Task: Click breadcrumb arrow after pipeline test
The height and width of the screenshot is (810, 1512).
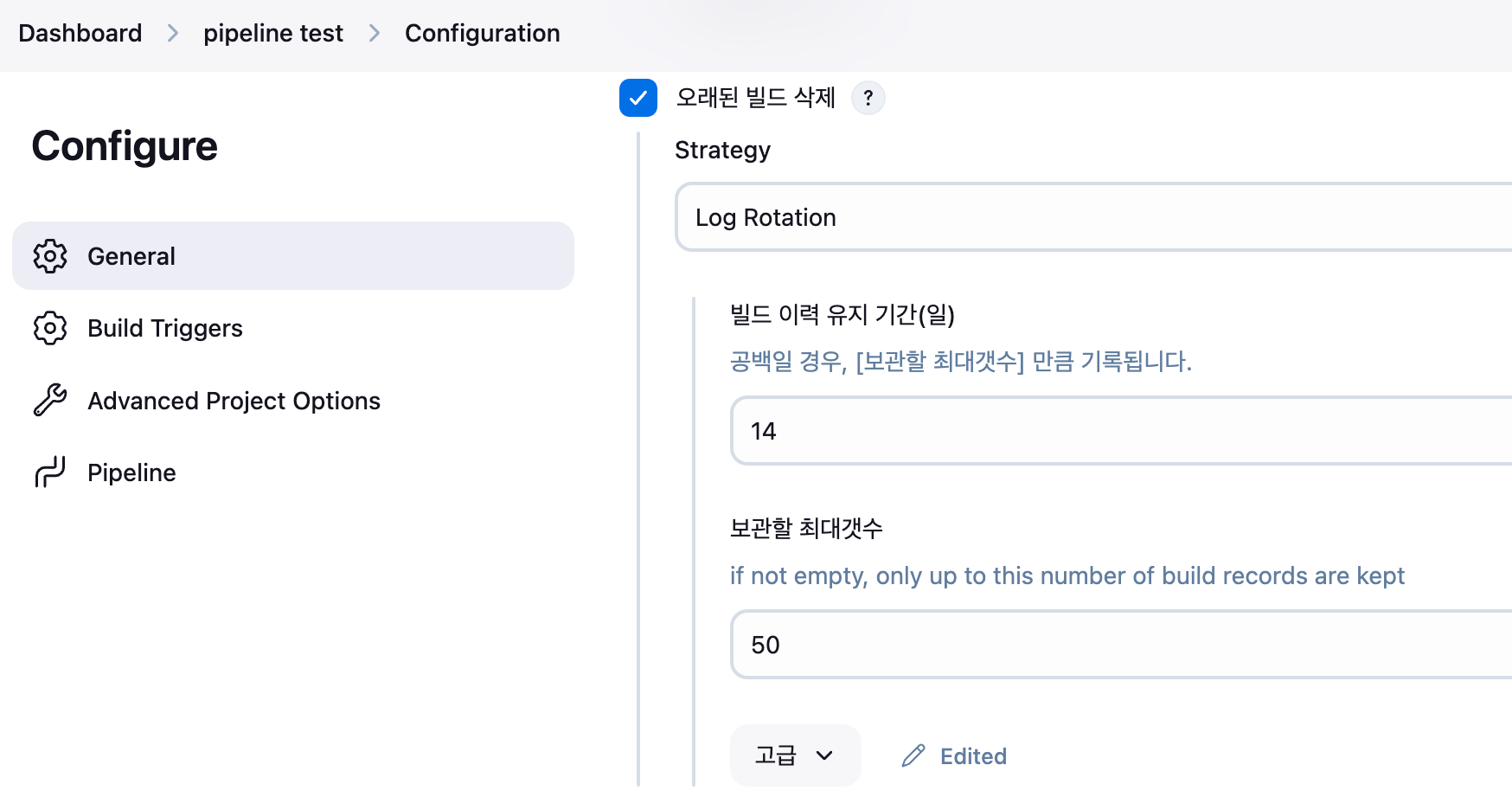Action: pyautogui.click(x=374, y=34)
